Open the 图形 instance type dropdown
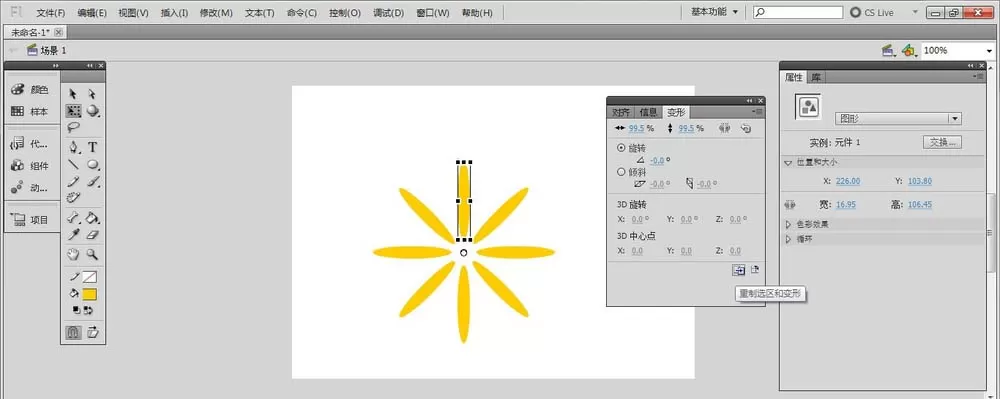The image size is (1000, 399). (898, 119)
